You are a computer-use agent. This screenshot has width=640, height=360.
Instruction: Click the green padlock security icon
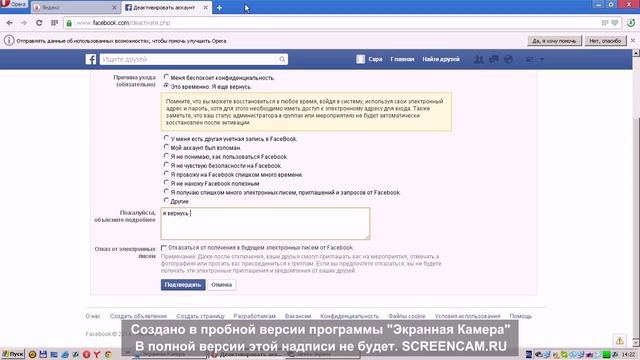tap(69, 23)
